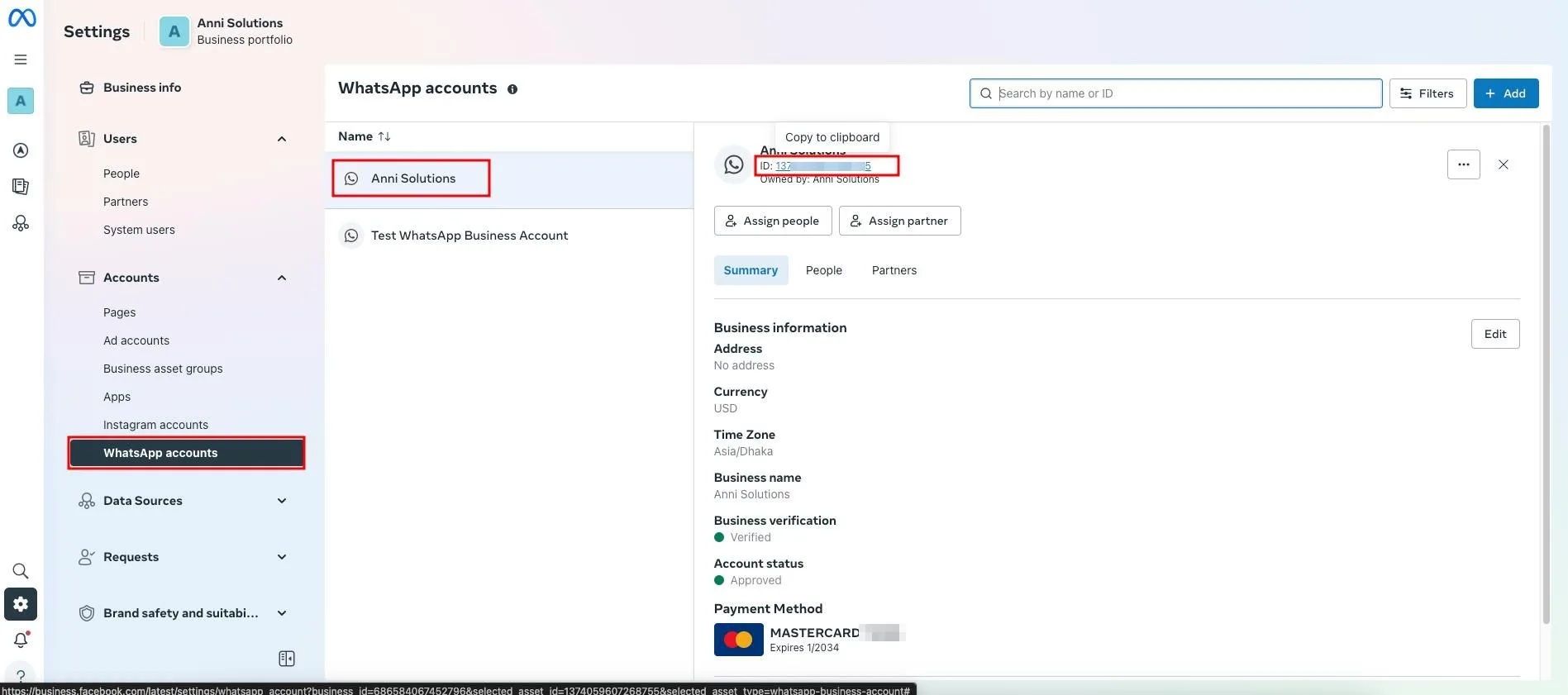This screenshot has width=1568, height=695.
Task: Select Partners under Users
Action: tap(126, 202)
